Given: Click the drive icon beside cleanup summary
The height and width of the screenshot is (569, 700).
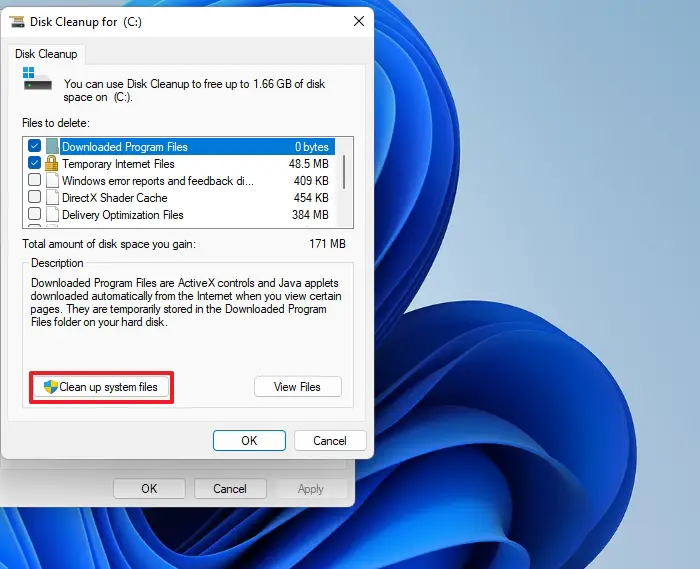Looking at the screenshot, I should point(38,79).
